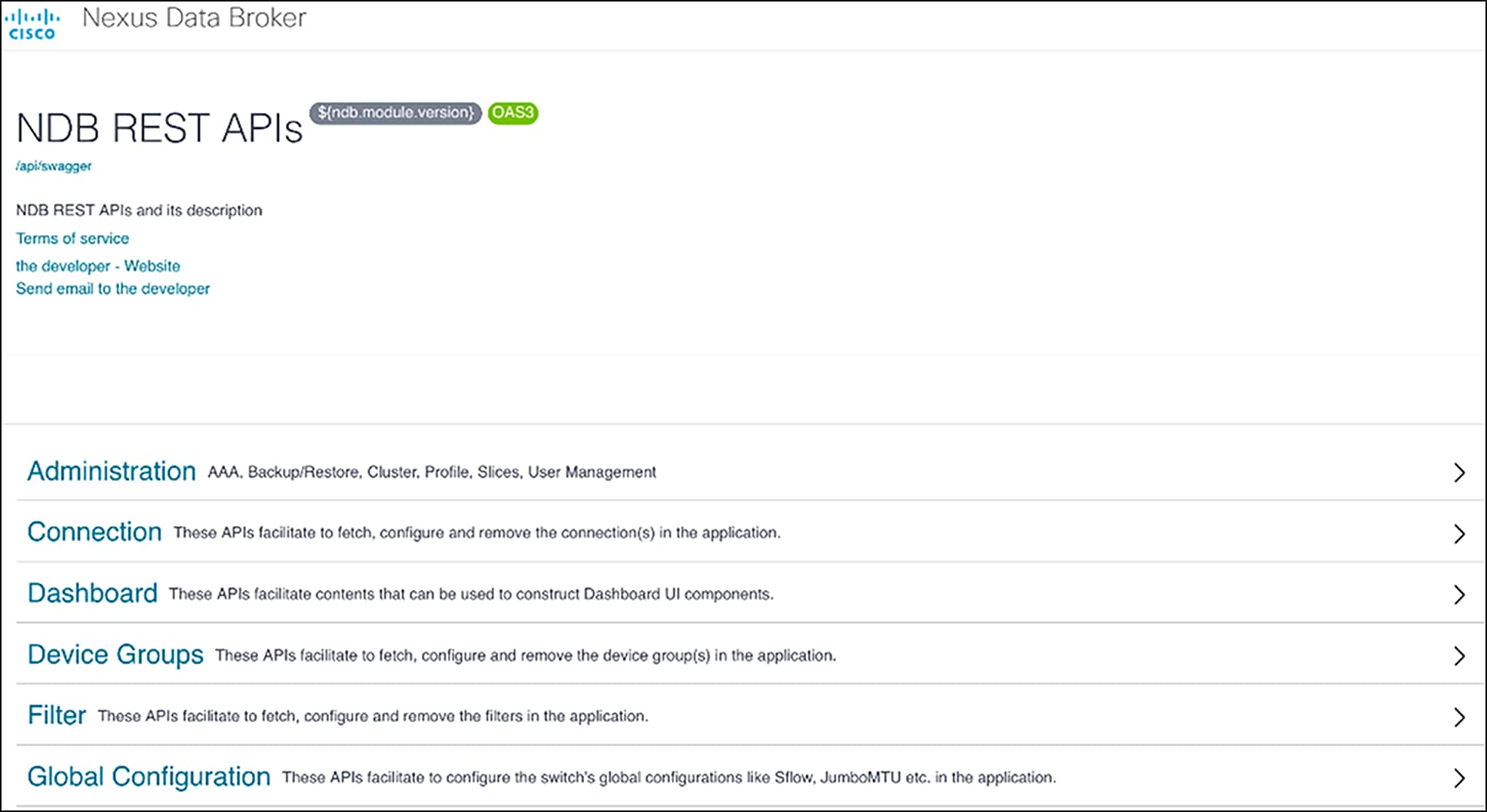The height and width of the screenshot is (812, 1487).
Task: Expand the Connection section chevron
Action: 1459,533
